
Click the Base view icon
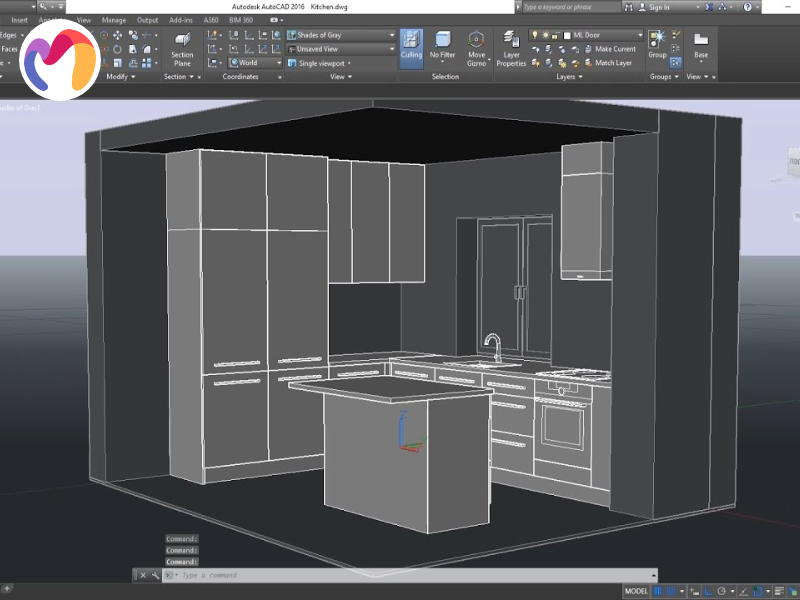pyautogui.click(x=701, y=43)
